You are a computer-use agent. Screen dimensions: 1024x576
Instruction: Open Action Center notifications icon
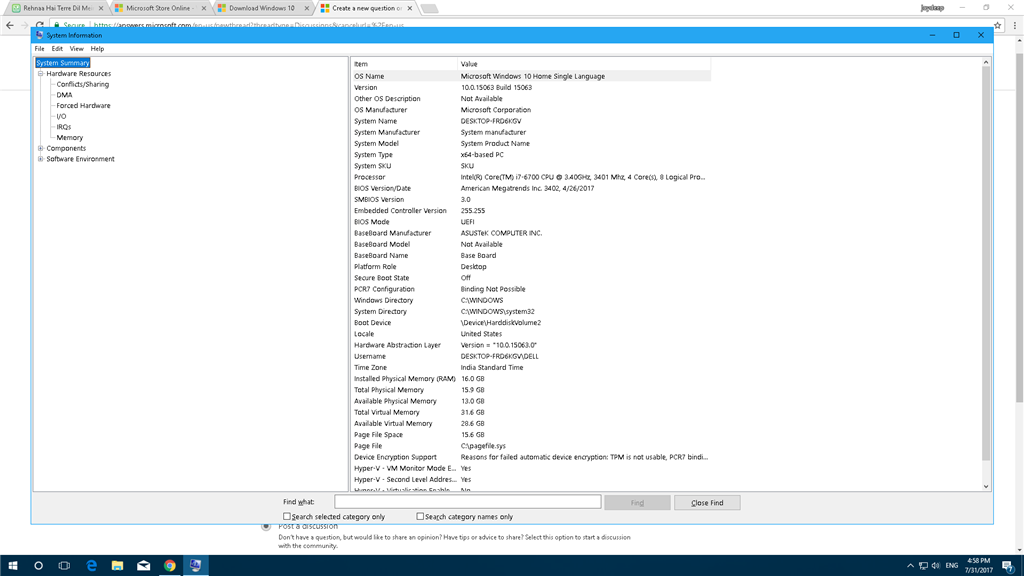pyautogui.click(x=1008, y=566)
